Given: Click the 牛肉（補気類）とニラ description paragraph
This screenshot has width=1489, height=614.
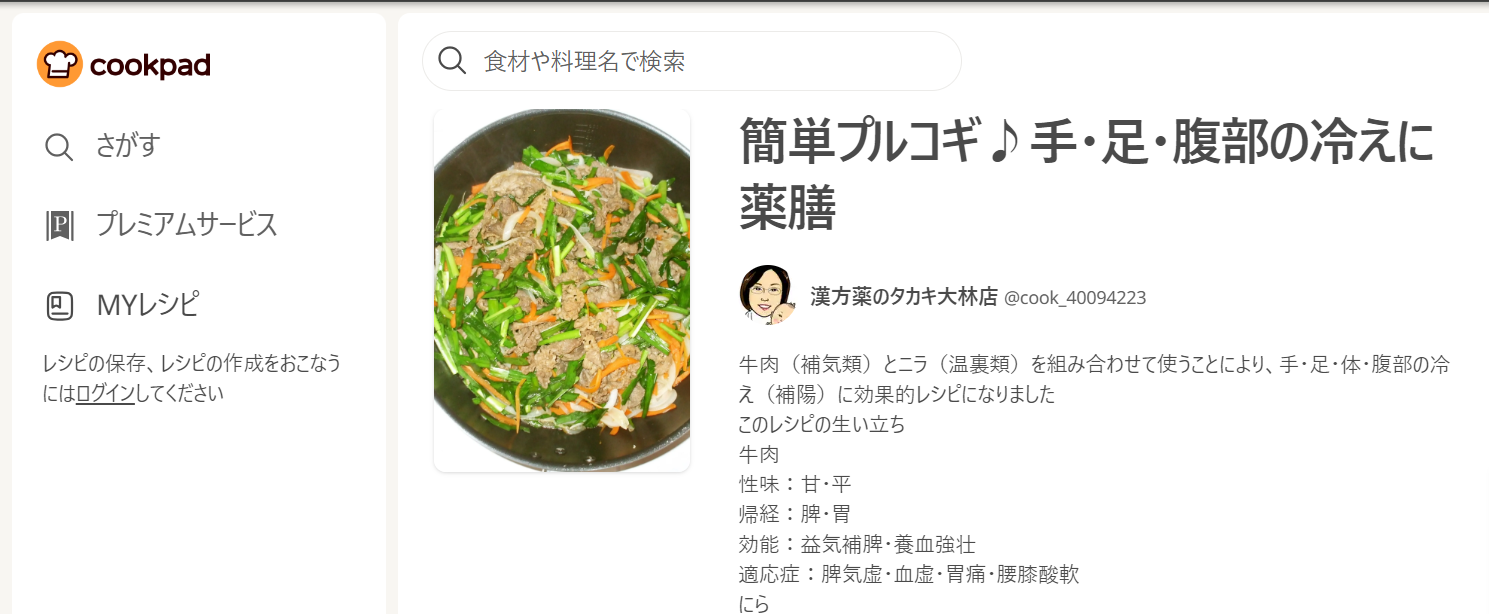Looking at the screenshot, I should 1095,379.
